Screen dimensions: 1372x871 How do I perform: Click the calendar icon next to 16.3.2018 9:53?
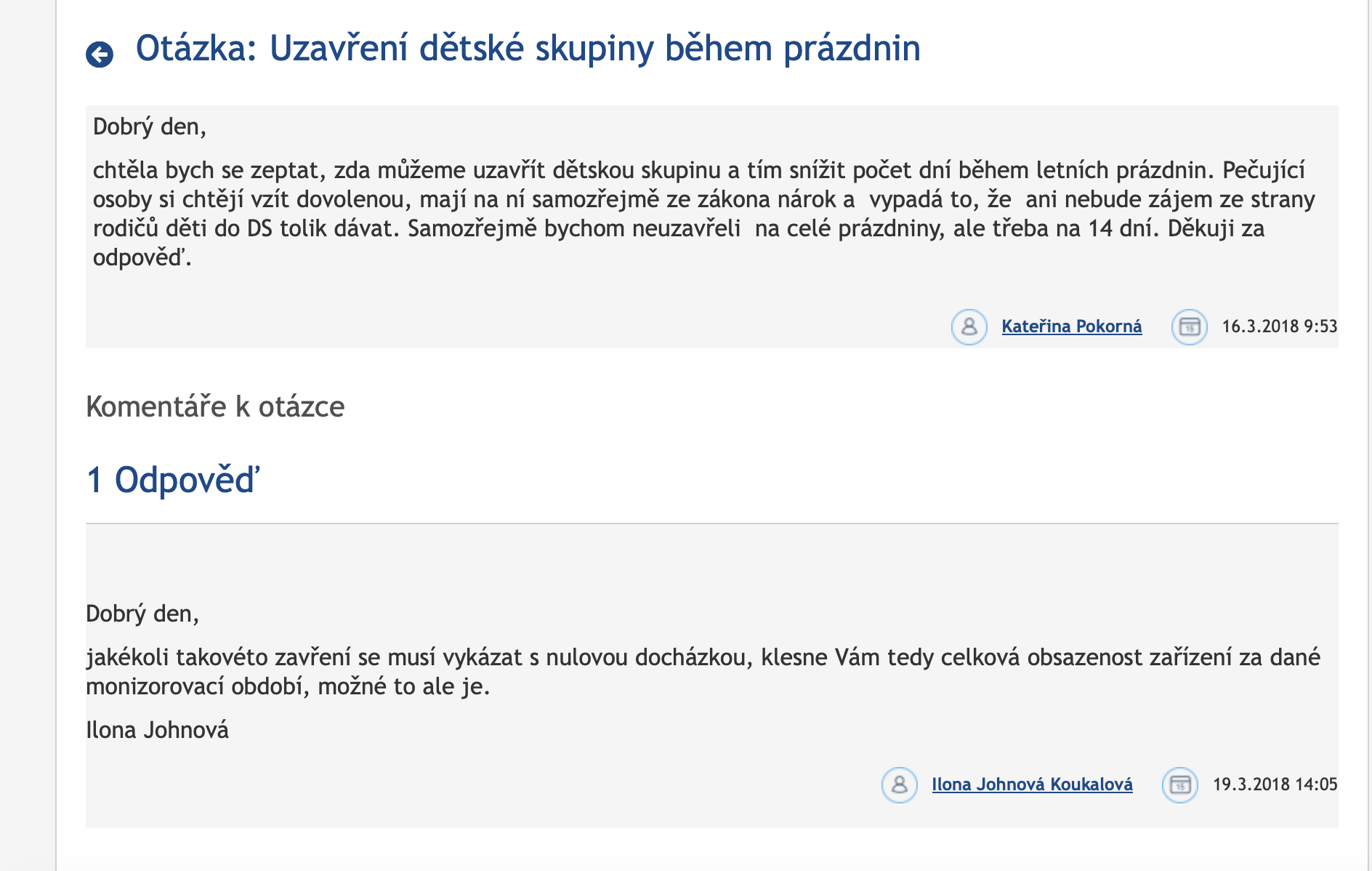click(x=1189, y=326)
